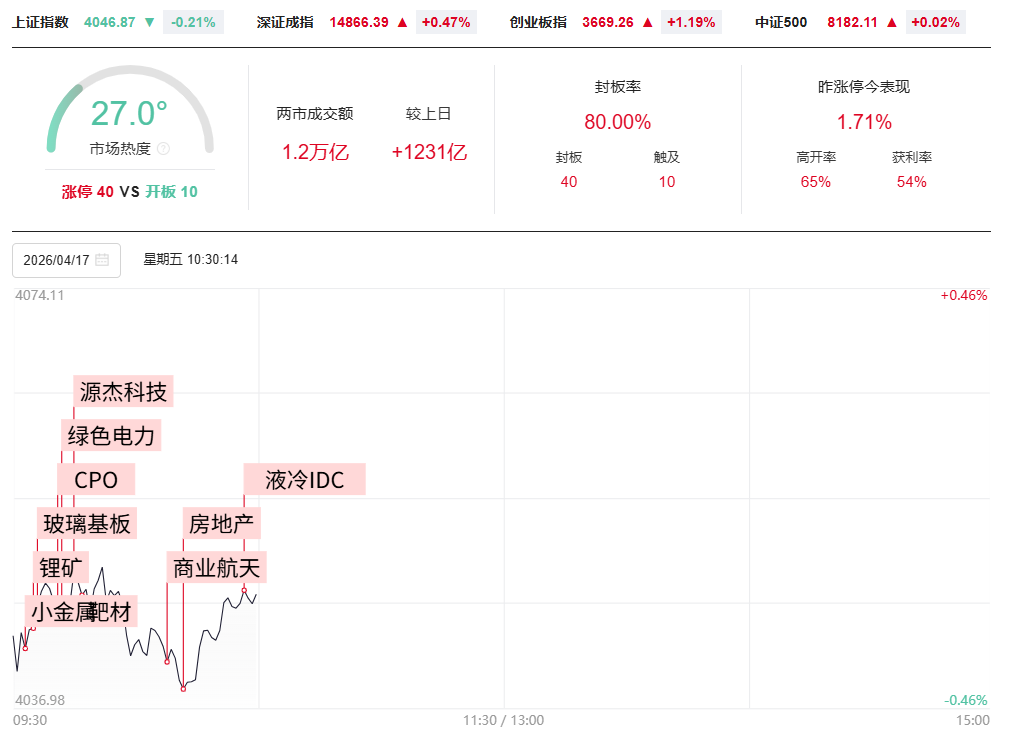Select the 绿色电力 chart label
This screenshot has height=739, width=1011.
tap(111, 436)
